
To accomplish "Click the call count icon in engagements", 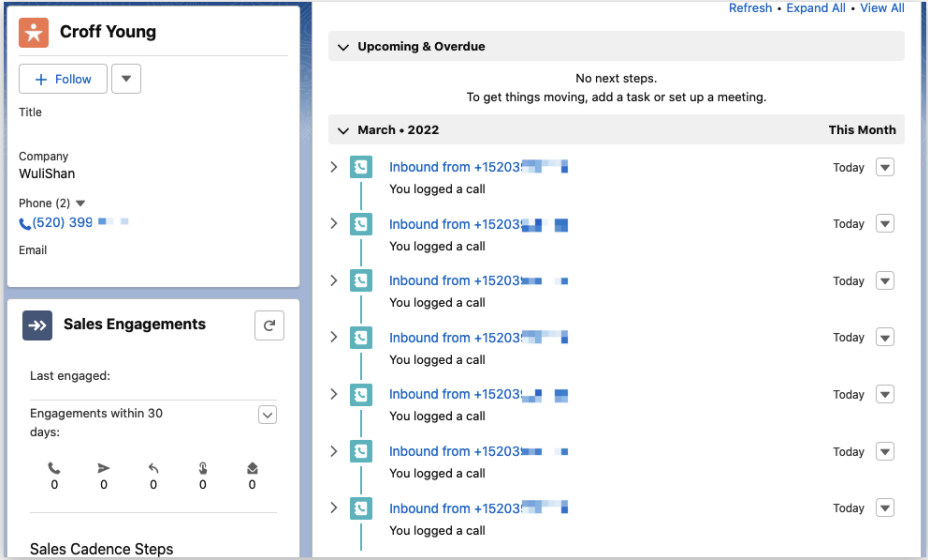I will click(x=54, y=468).
